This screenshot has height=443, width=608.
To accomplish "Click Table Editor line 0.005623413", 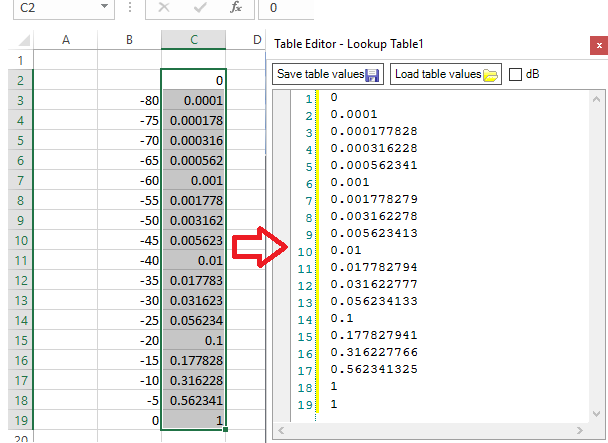I will tap(374, 234).
